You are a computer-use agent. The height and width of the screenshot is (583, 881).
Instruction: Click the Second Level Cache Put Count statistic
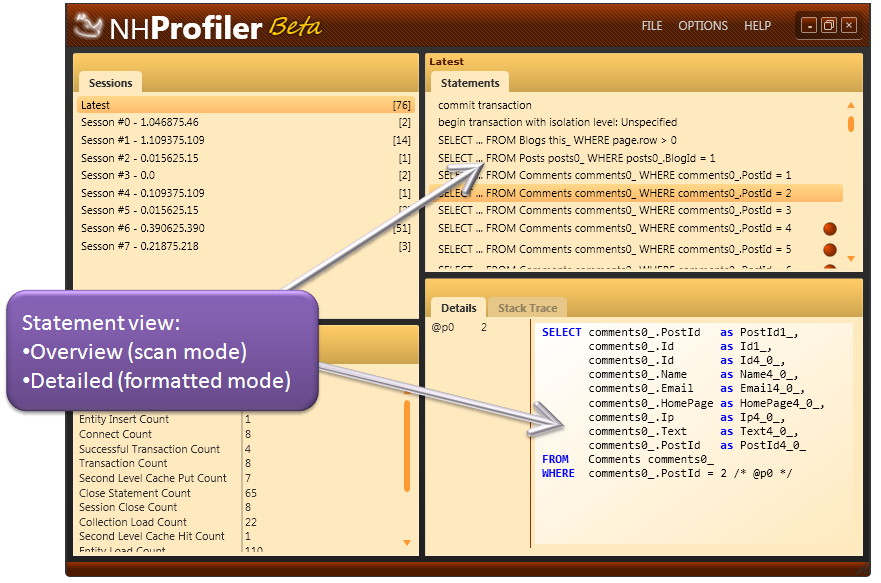(x=153, y=478)
